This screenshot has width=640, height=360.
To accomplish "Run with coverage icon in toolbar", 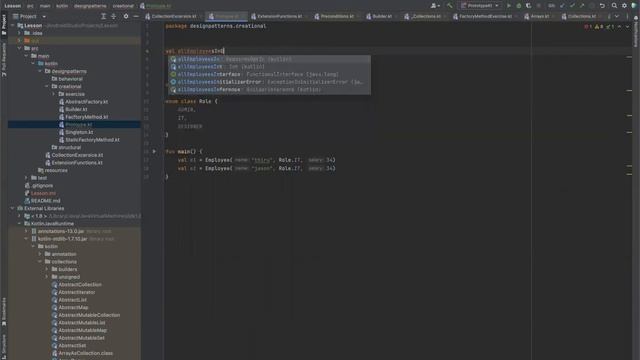I will 529,6.
